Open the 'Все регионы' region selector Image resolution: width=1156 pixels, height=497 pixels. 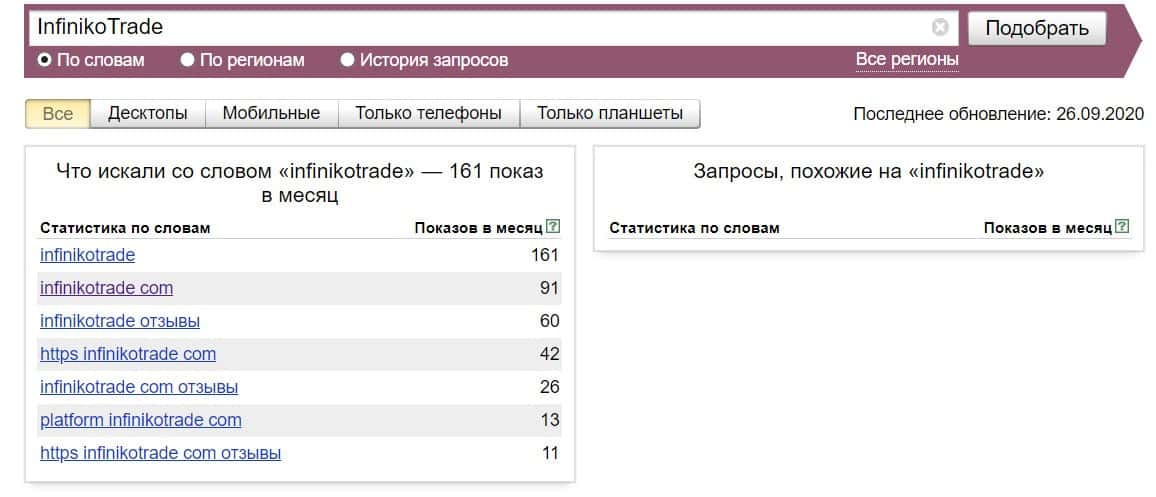click(x=907, y=60)
